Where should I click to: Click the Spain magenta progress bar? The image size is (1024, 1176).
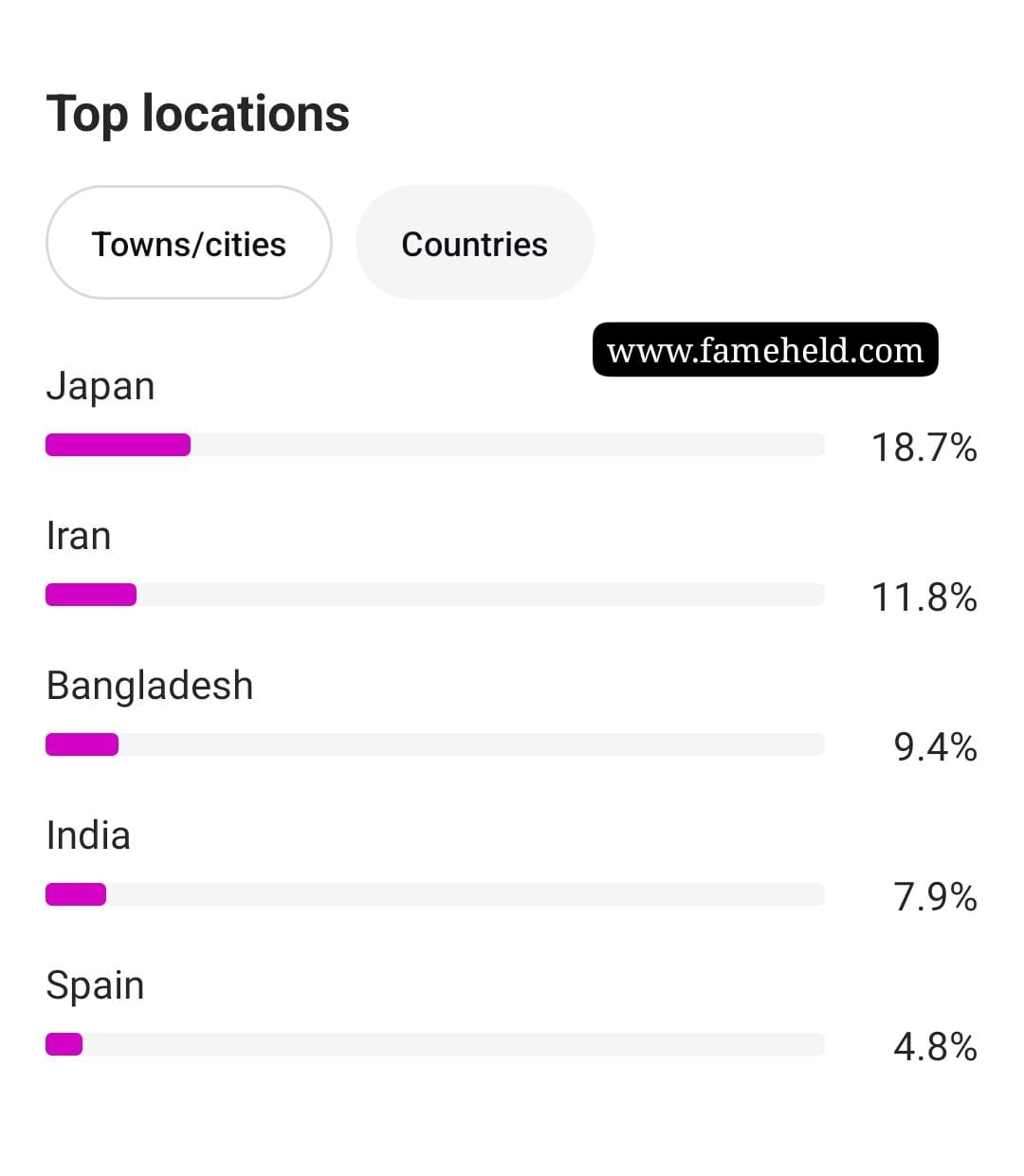pos(64,1044)
